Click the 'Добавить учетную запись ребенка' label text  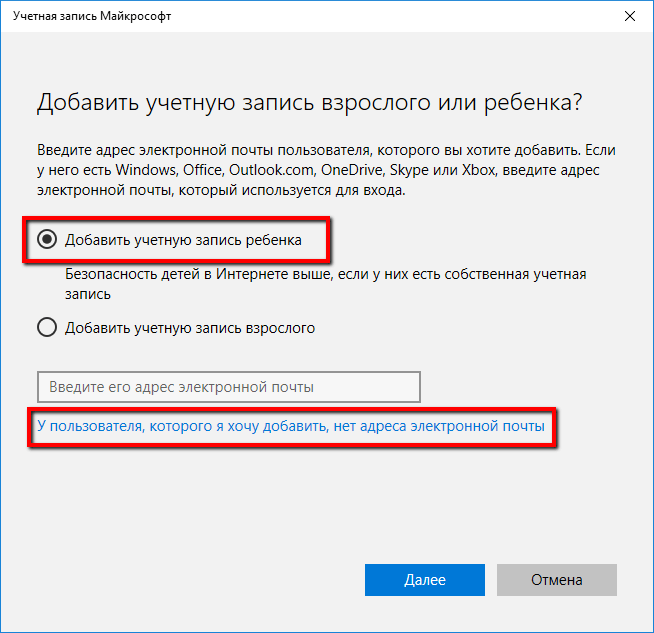183,240
